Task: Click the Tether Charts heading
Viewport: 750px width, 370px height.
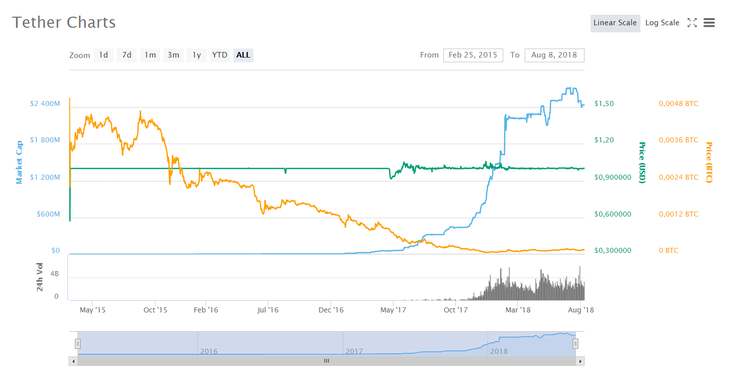Action: pyautogui.click(x=64, y=22)
